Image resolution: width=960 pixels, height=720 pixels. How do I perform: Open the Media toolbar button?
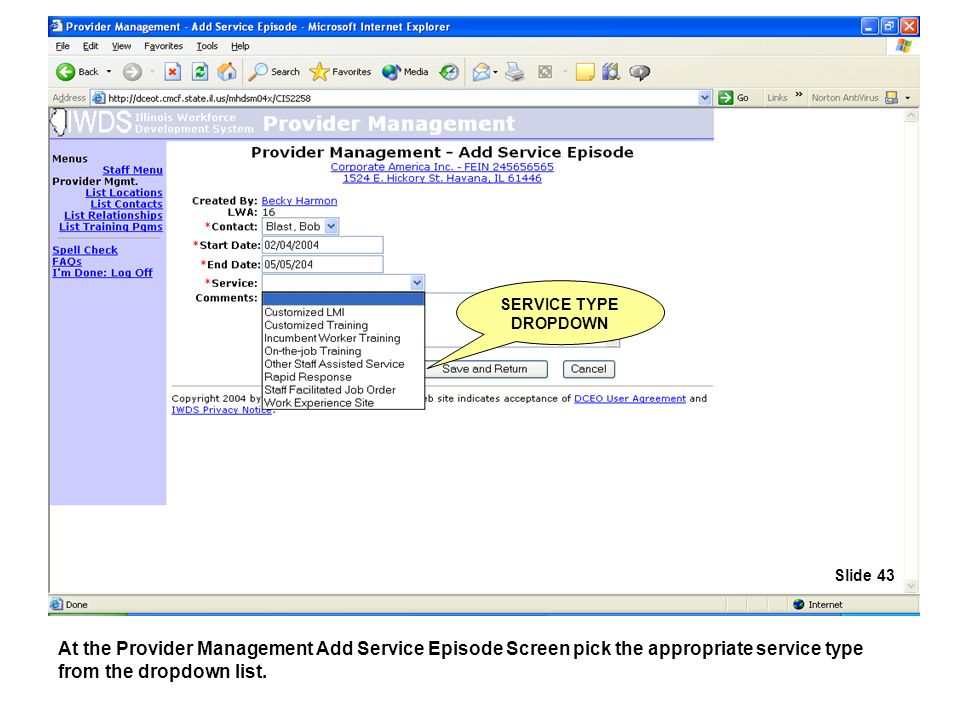405,72
